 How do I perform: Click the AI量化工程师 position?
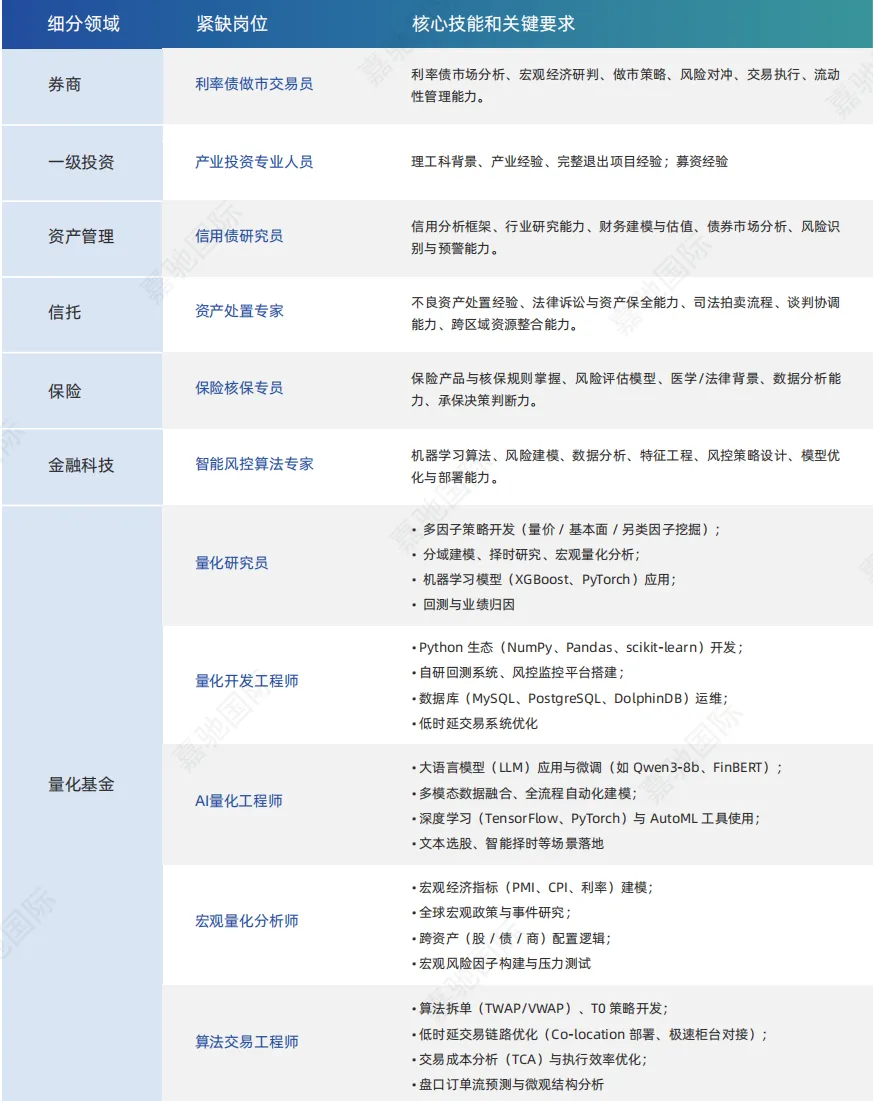[x=239, y=801]
